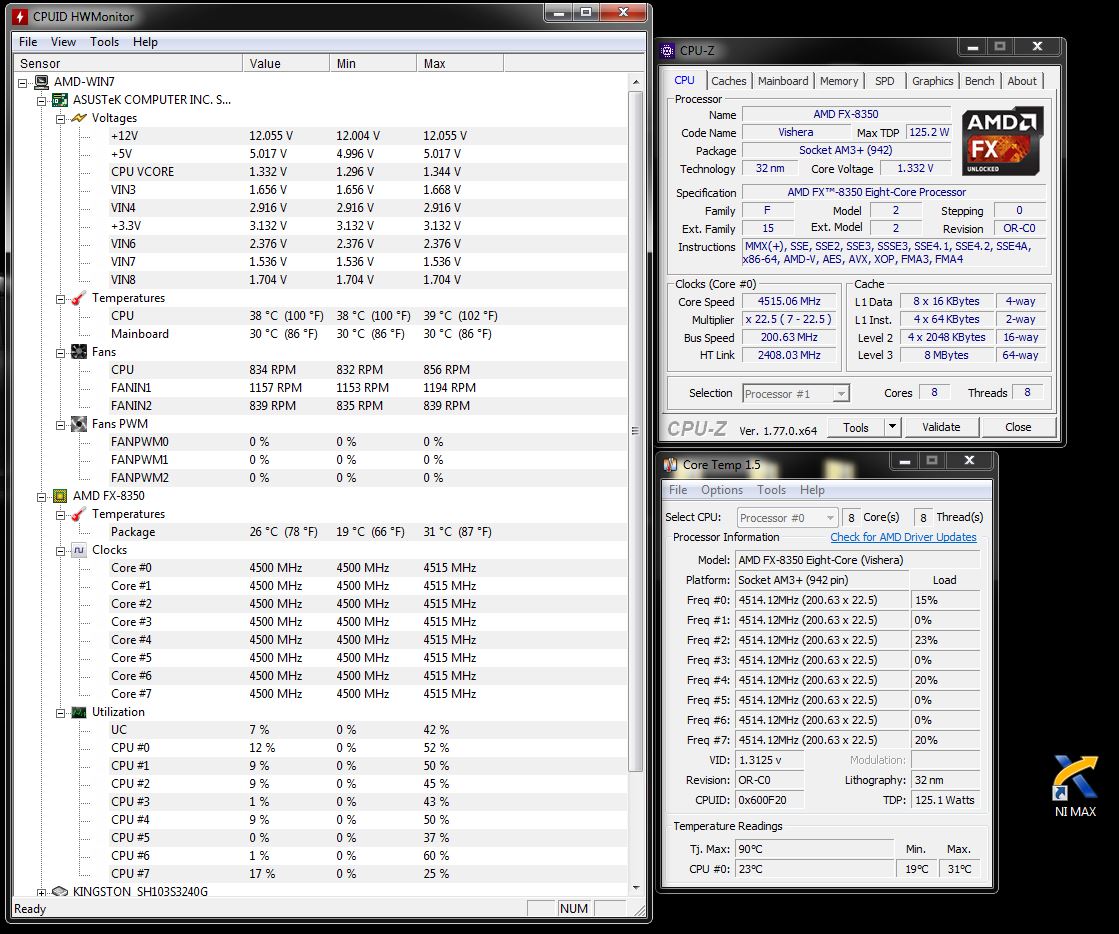Collapse the AMD-WIN7 root node
This screenshot has height=934, width=1119.
tap(23, 83)
